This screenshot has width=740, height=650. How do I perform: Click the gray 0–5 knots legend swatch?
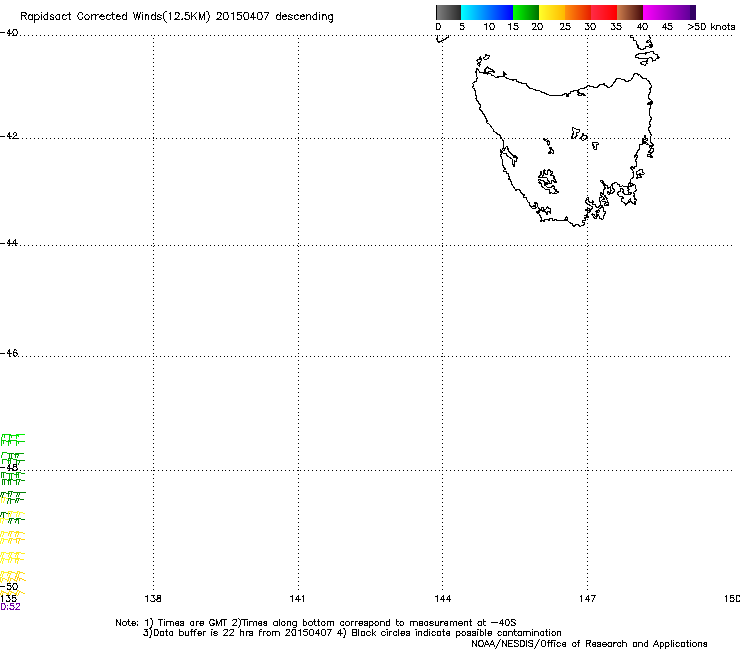[448, 12]
